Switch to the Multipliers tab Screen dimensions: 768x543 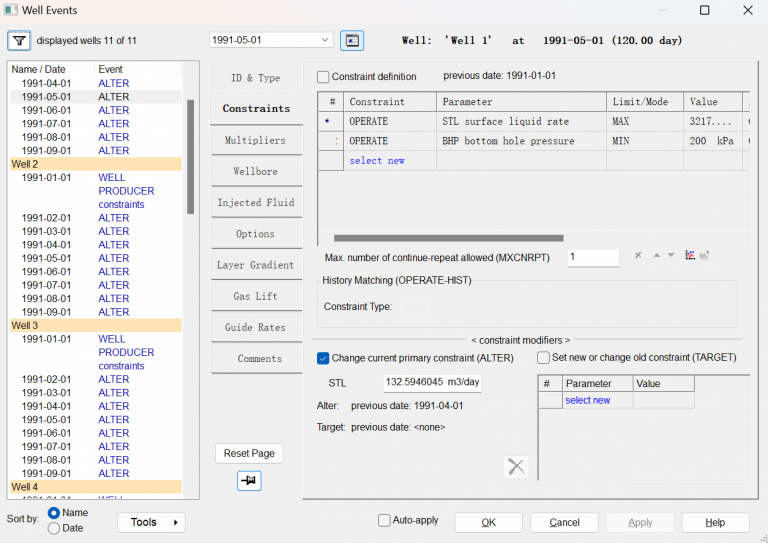[x=255, y=141]
